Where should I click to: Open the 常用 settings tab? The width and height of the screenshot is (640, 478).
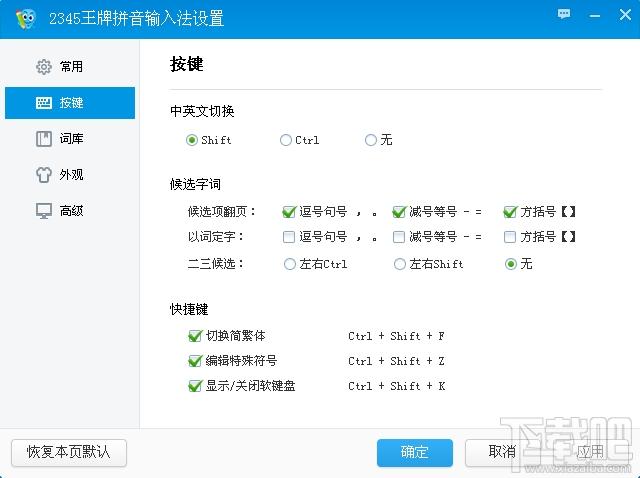[x=70, y=67]
